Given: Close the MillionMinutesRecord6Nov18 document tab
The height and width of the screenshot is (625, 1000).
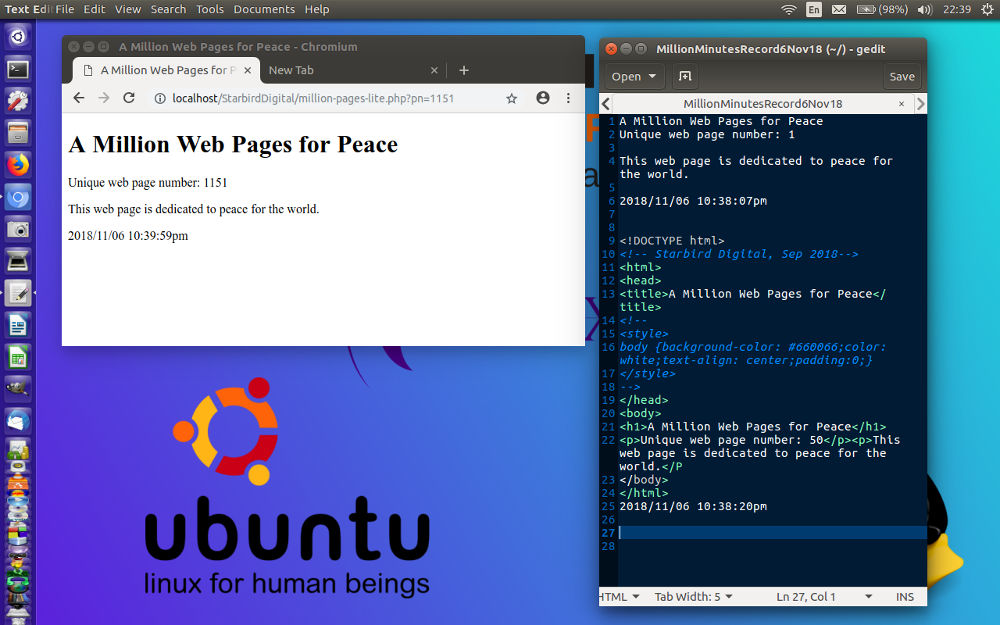Looking at the screenshot, I should click(901, 103).
